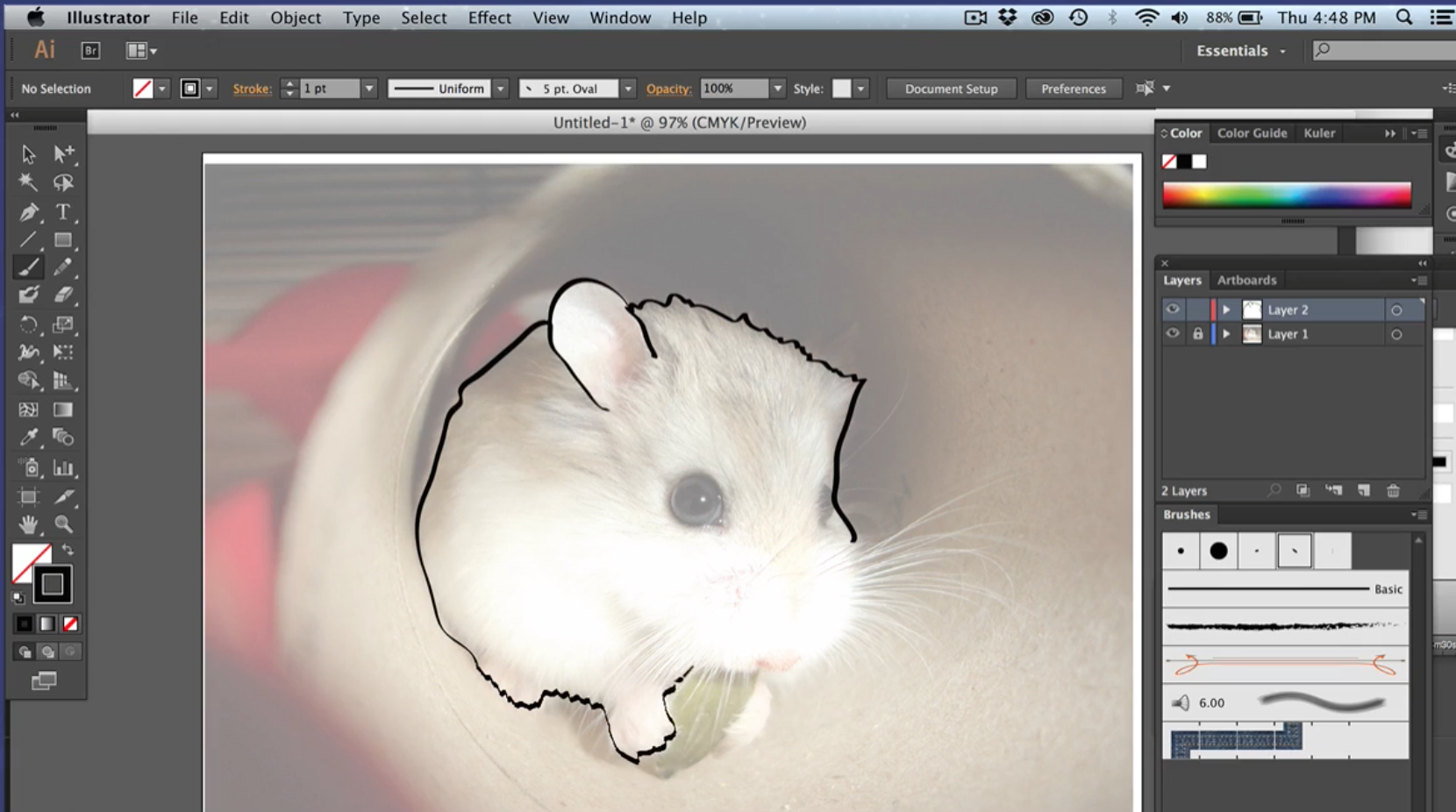This screenshot has width=1456, height=812.
Task: Open the graphic Style dropdown
Action: point(860,89)
